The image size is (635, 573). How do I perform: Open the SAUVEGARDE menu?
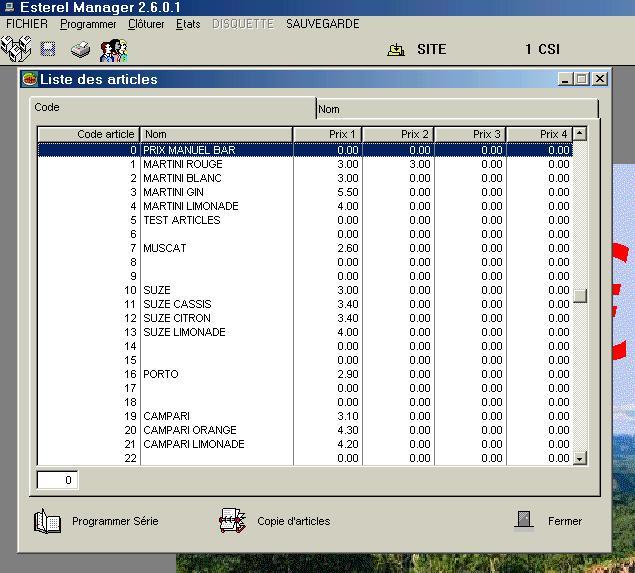tap(322, 24)
